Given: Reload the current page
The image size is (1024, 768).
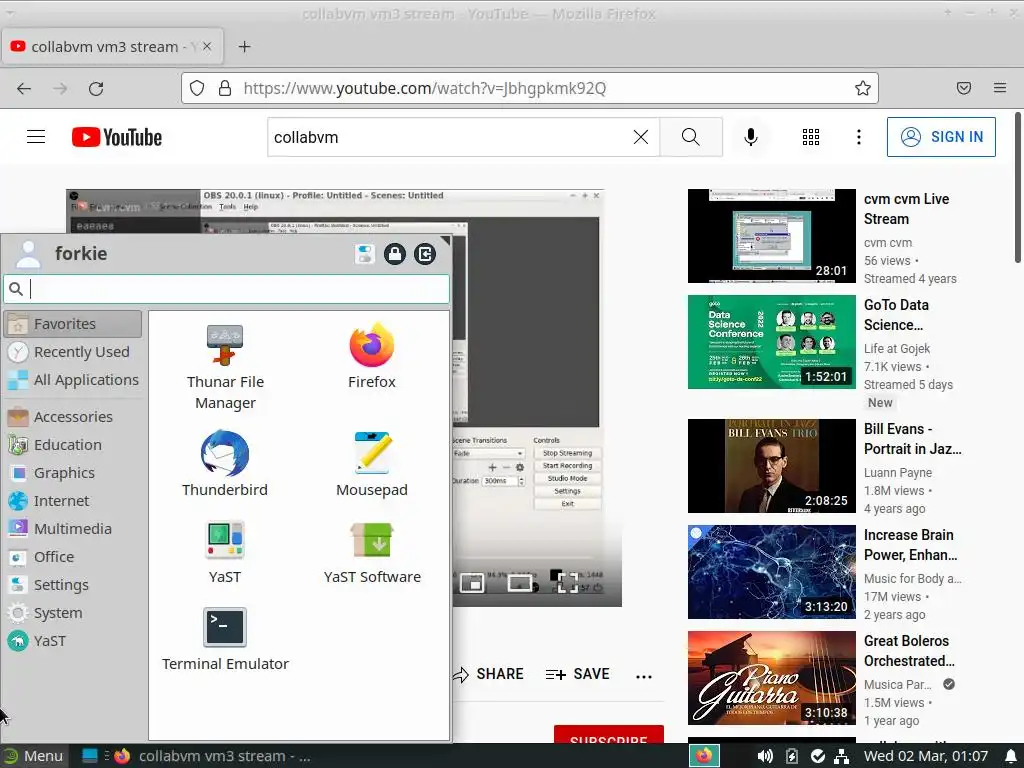Looking at the screenshot, I should pos(96,88).
